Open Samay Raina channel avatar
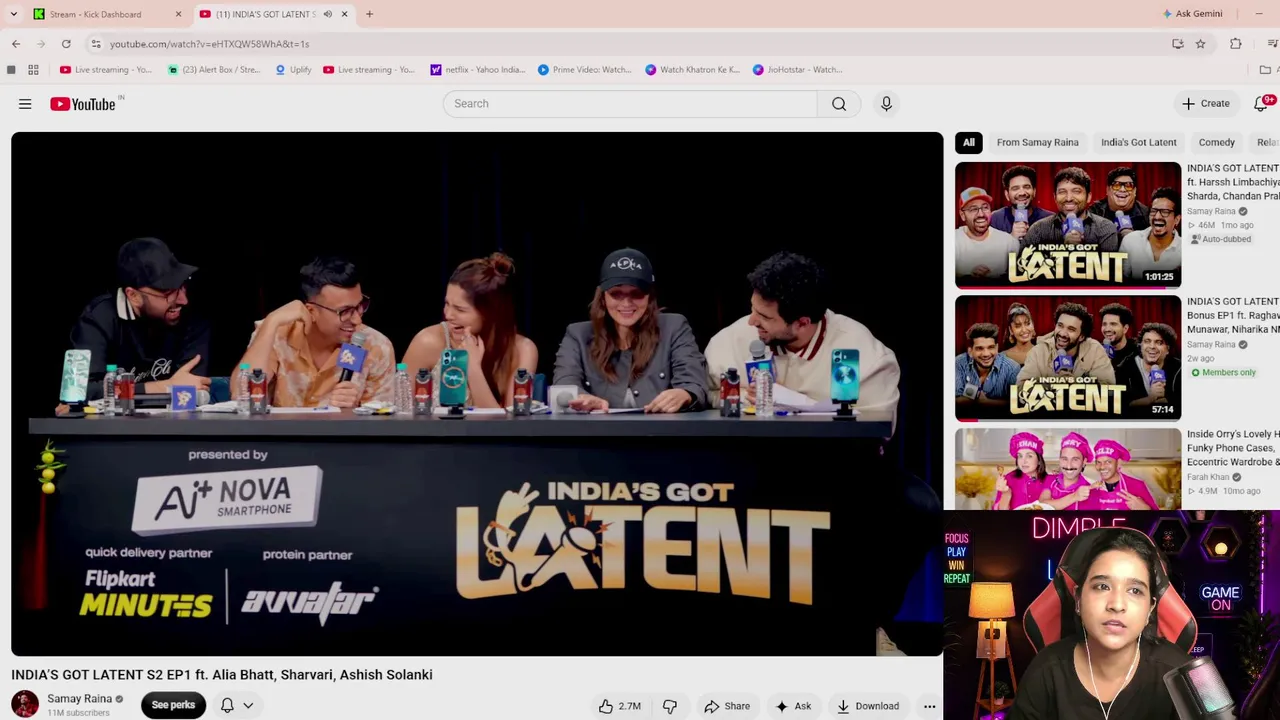This screenshot has height=720, width=1280. 25,705
